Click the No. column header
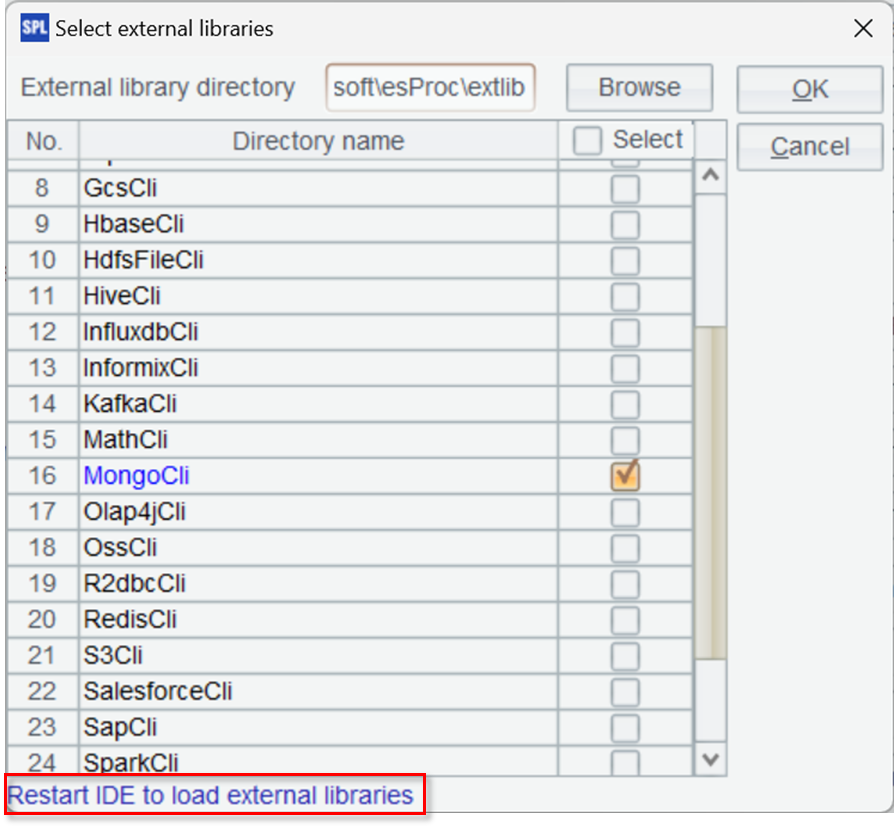 43,141
